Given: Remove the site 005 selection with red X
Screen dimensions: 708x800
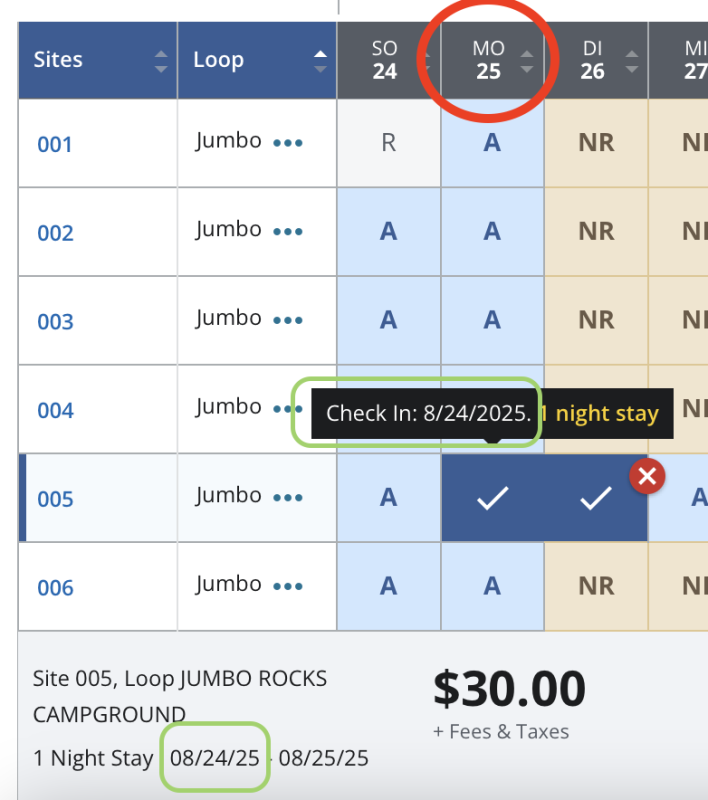Looking at the screenshot, I should [647, 477].
